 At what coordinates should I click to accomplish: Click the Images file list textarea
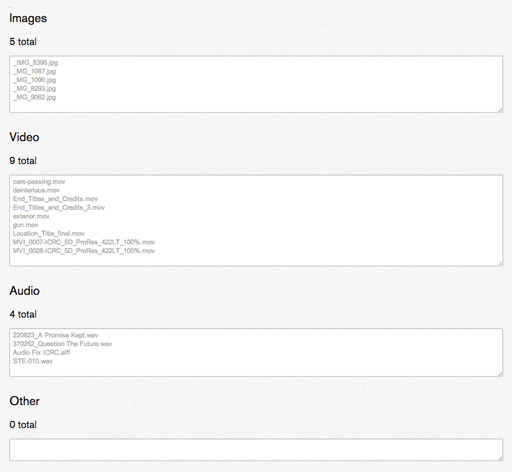tap(256, 84)
